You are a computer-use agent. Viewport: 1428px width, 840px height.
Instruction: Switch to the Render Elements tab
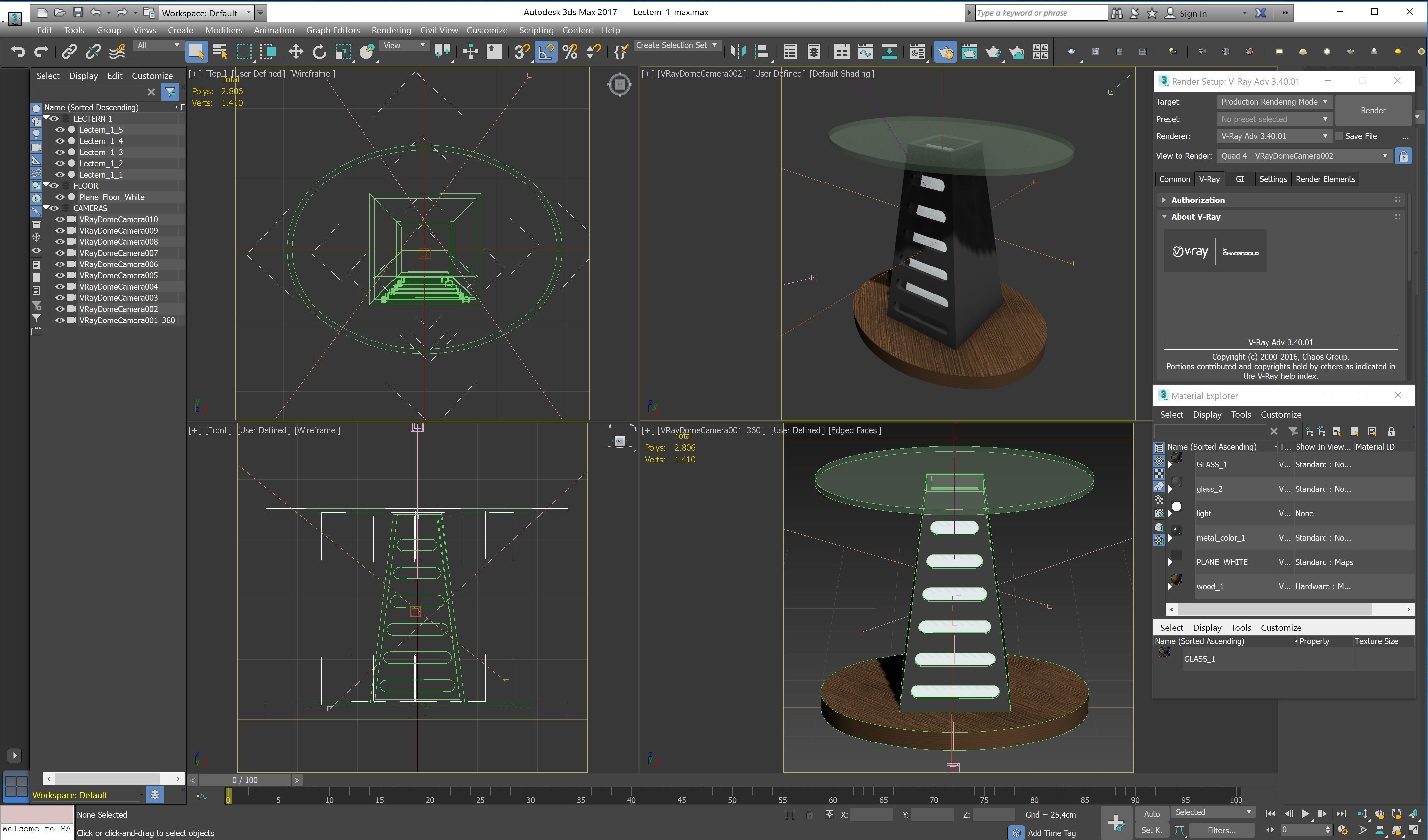(1325, 179)
